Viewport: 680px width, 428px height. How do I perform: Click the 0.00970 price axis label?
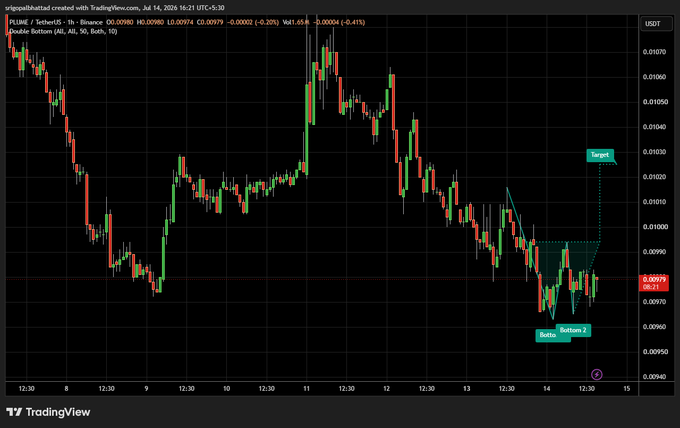(654, 302)
